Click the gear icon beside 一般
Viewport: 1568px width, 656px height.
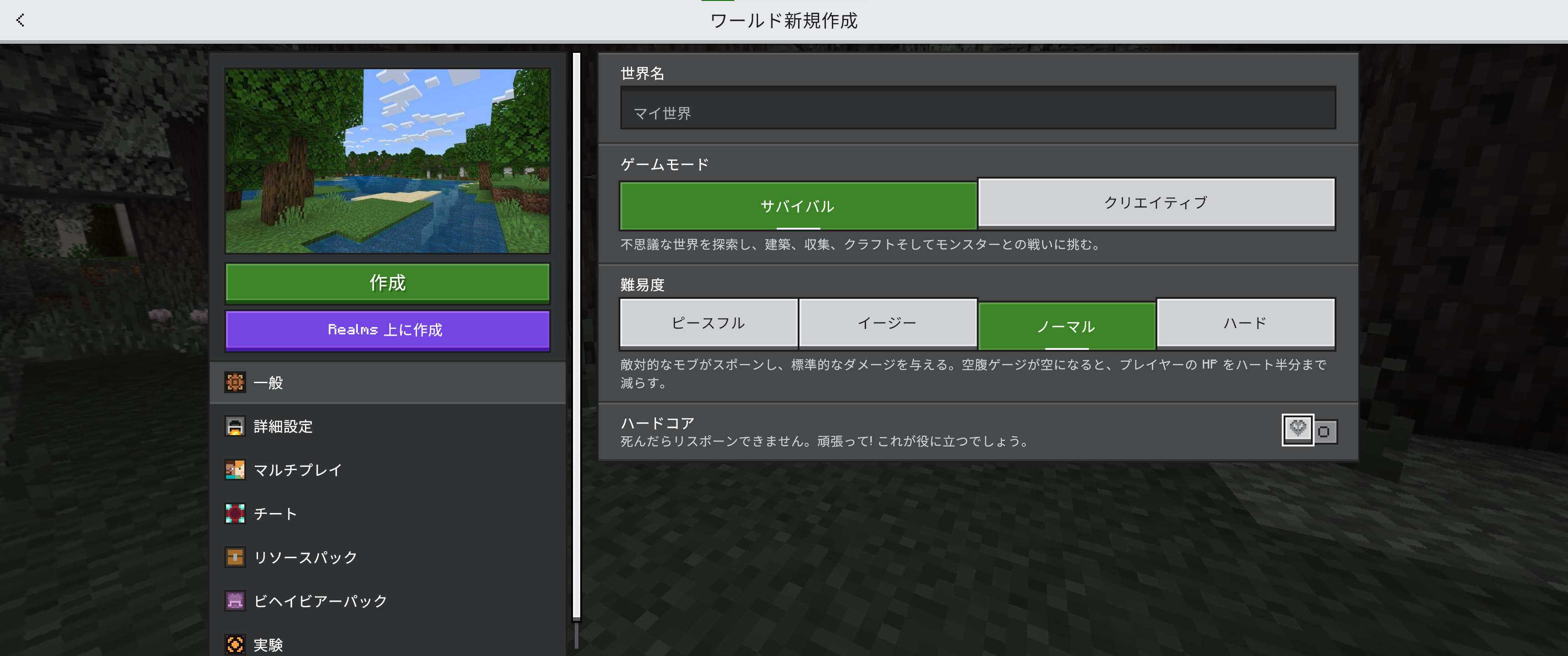[x=235, y=382]
